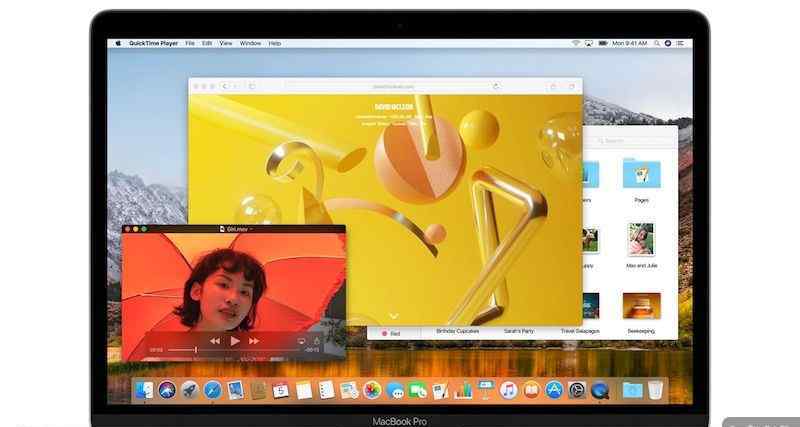
Task: Open Downloads folder stack in Dock
Action: 633,390
